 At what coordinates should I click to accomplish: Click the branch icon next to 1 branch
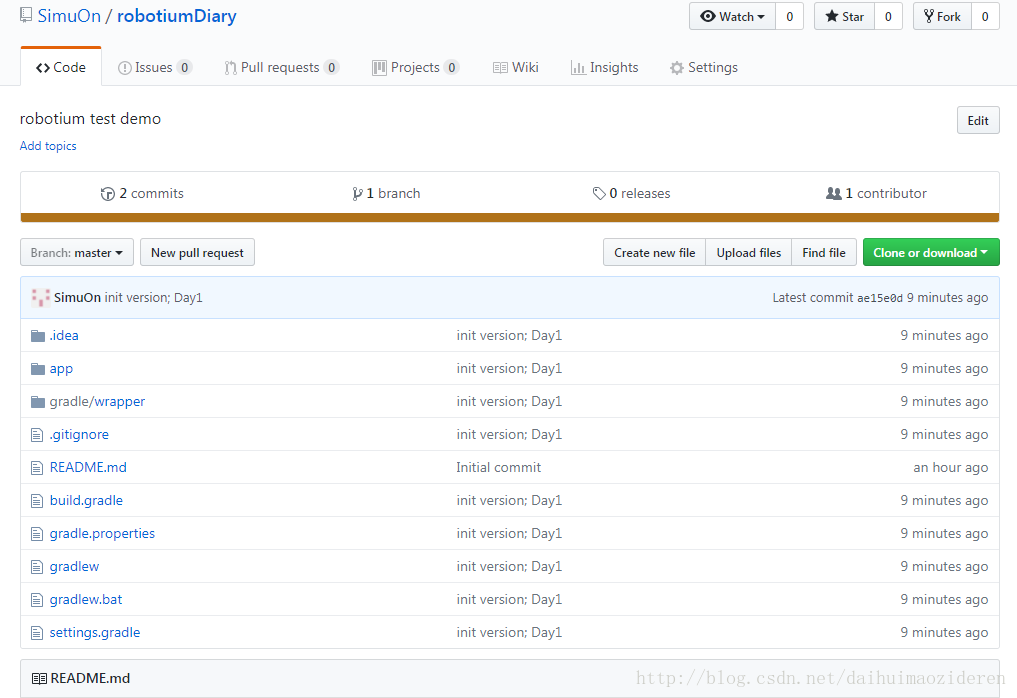(x=357, y=194)
